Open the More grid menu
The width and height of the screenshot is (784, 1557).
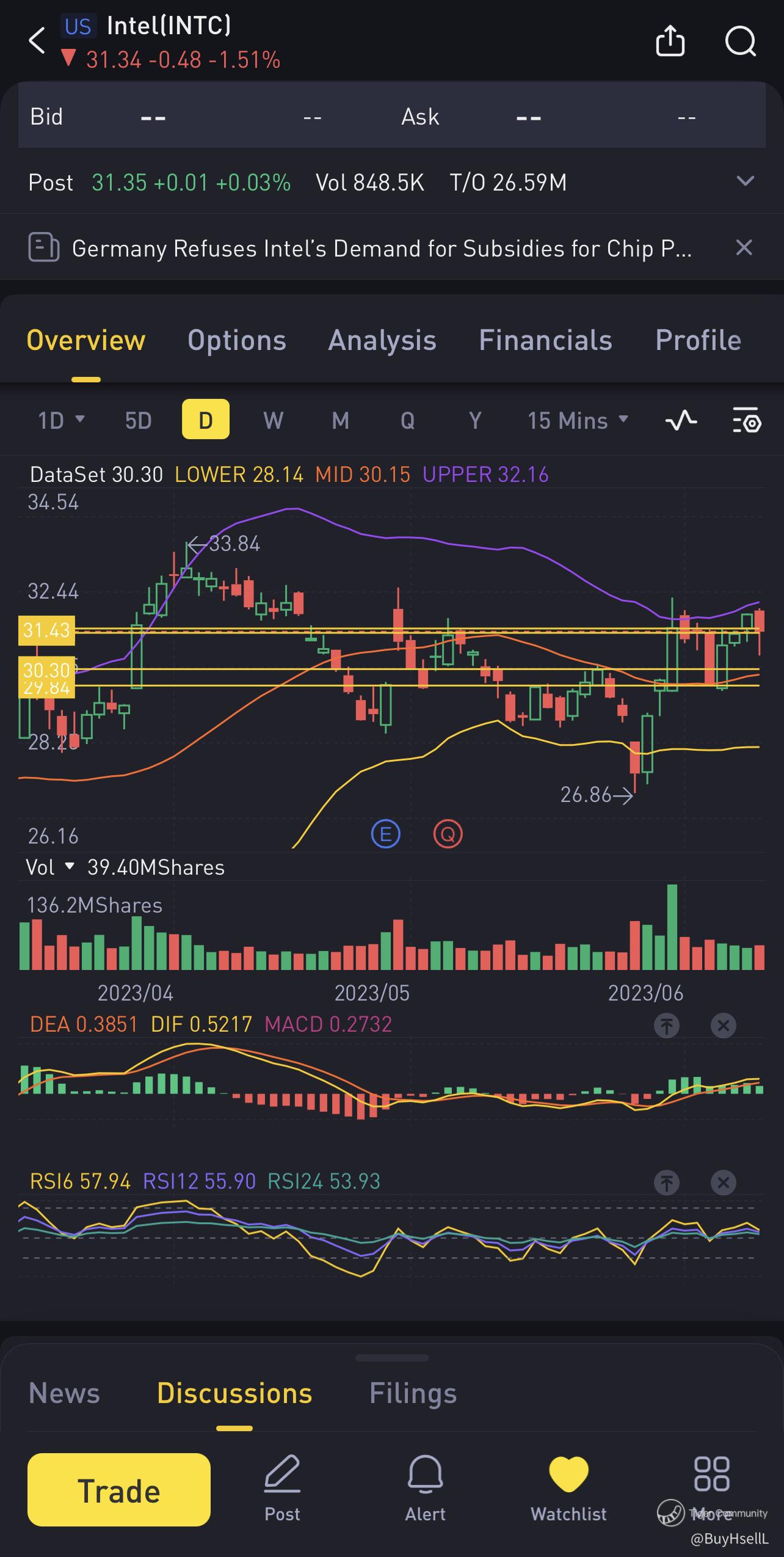coord(712,1489)
